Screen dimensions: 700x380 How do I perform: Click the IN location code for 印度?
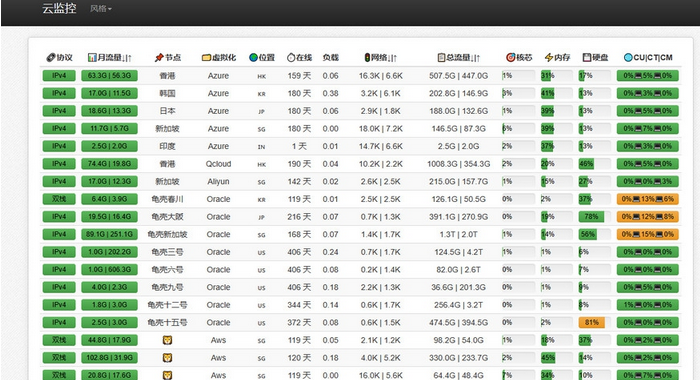[262, 147]
